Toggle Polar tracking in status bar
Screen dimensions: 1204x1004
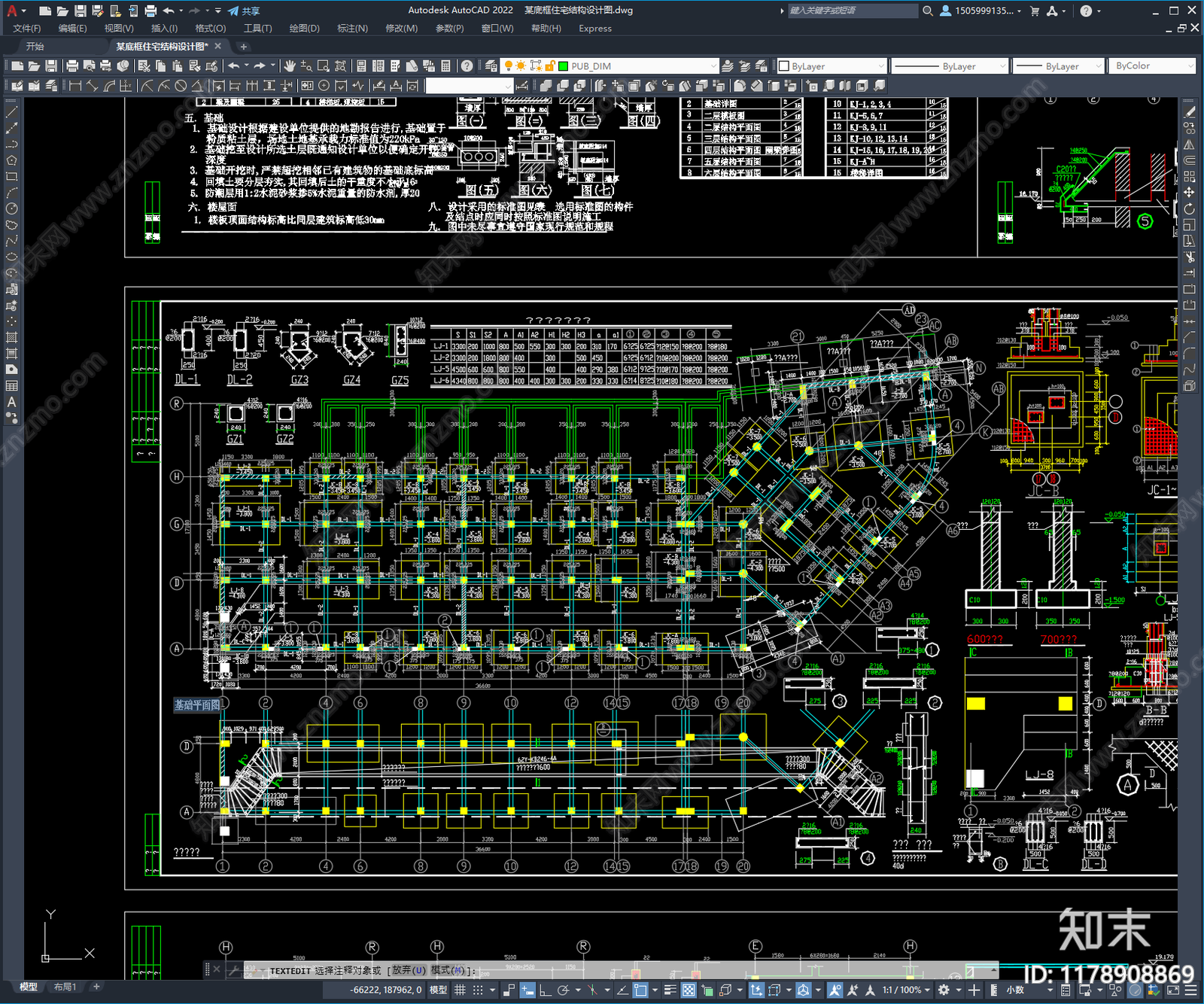[x=563, y=990]
